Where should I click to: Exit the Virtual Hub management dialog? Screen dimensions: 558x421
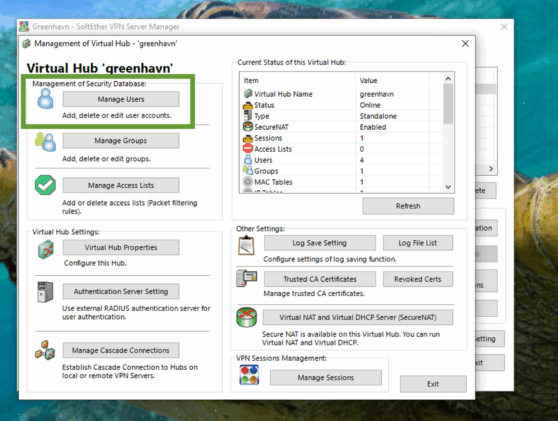coord(433,384)
